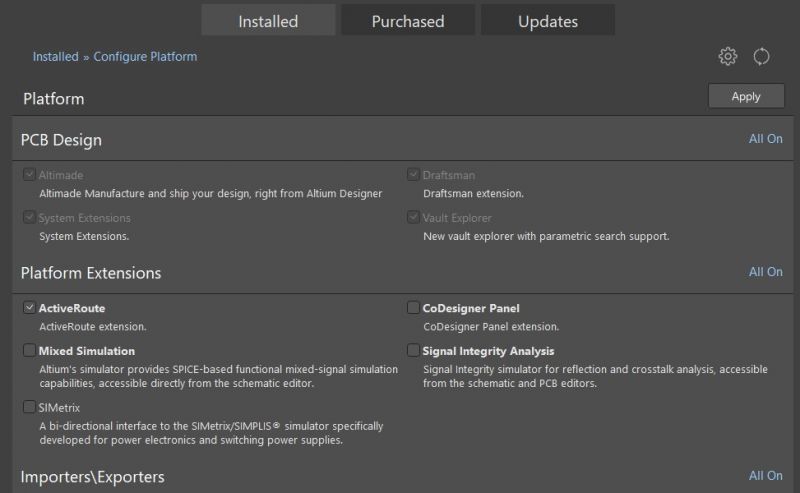This screenshot has width=800, height=493.
Task: Switch to the Purchased tab
Action: pyautogui.click(x=408, y=21)
